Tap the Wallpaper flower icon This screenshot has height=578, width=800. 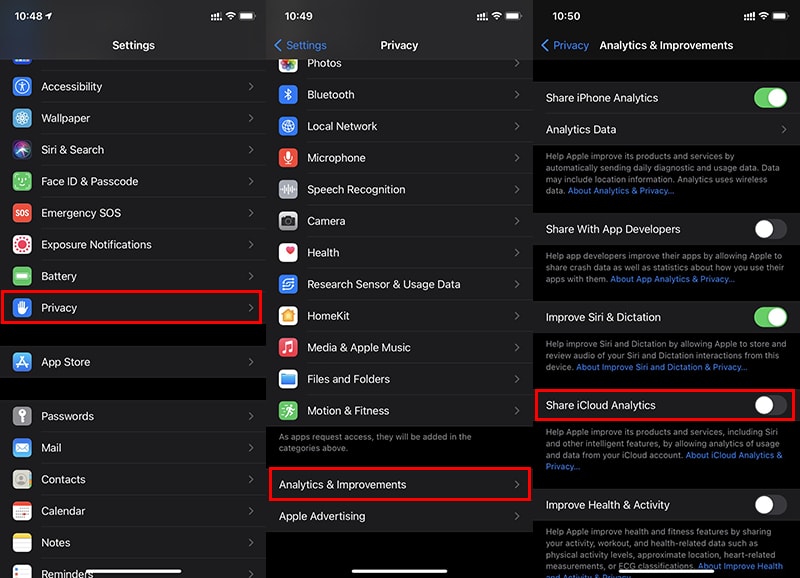22,118
